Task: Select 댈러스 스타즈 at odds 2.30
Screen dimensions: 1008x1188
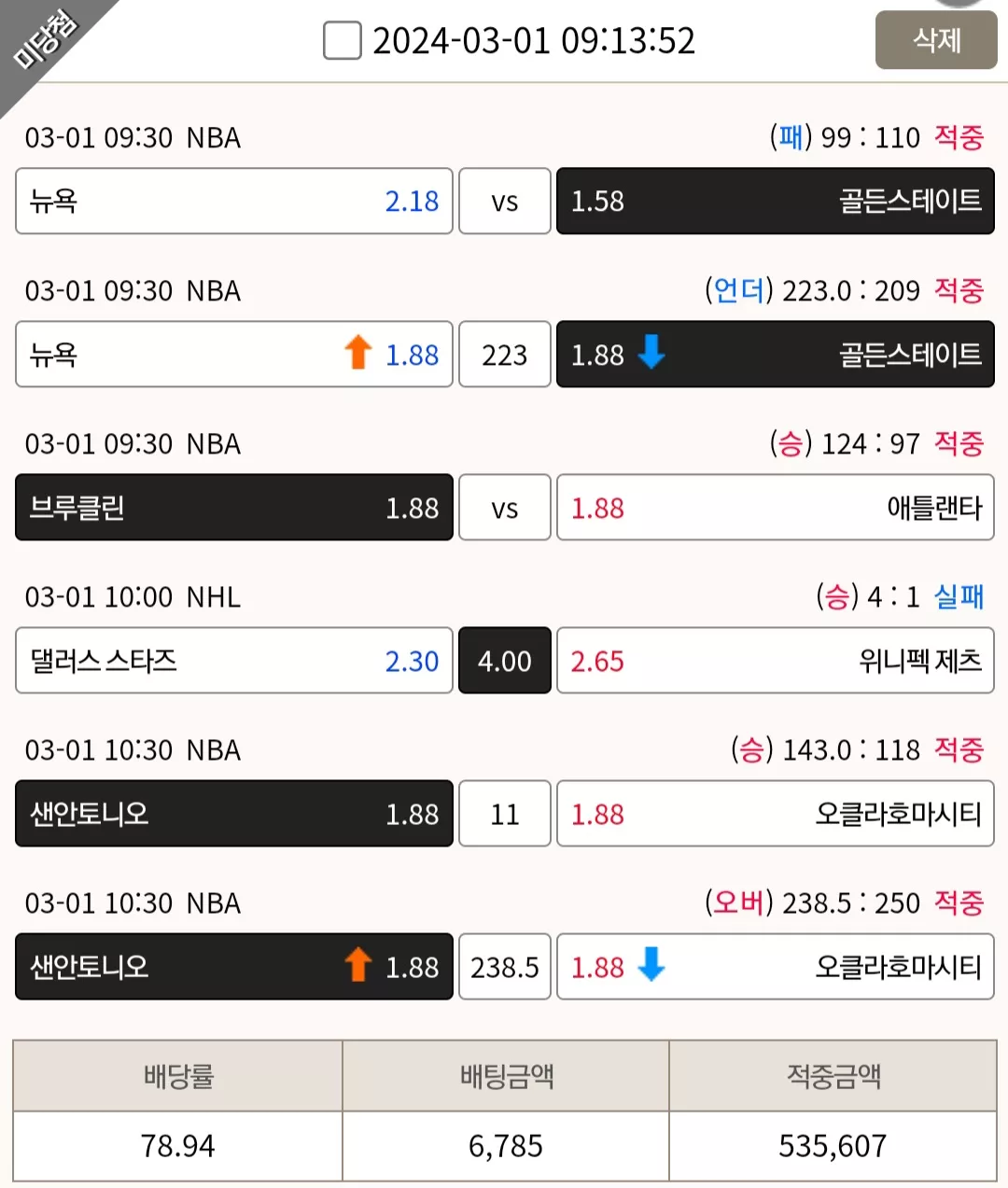Action: [234, 661]
